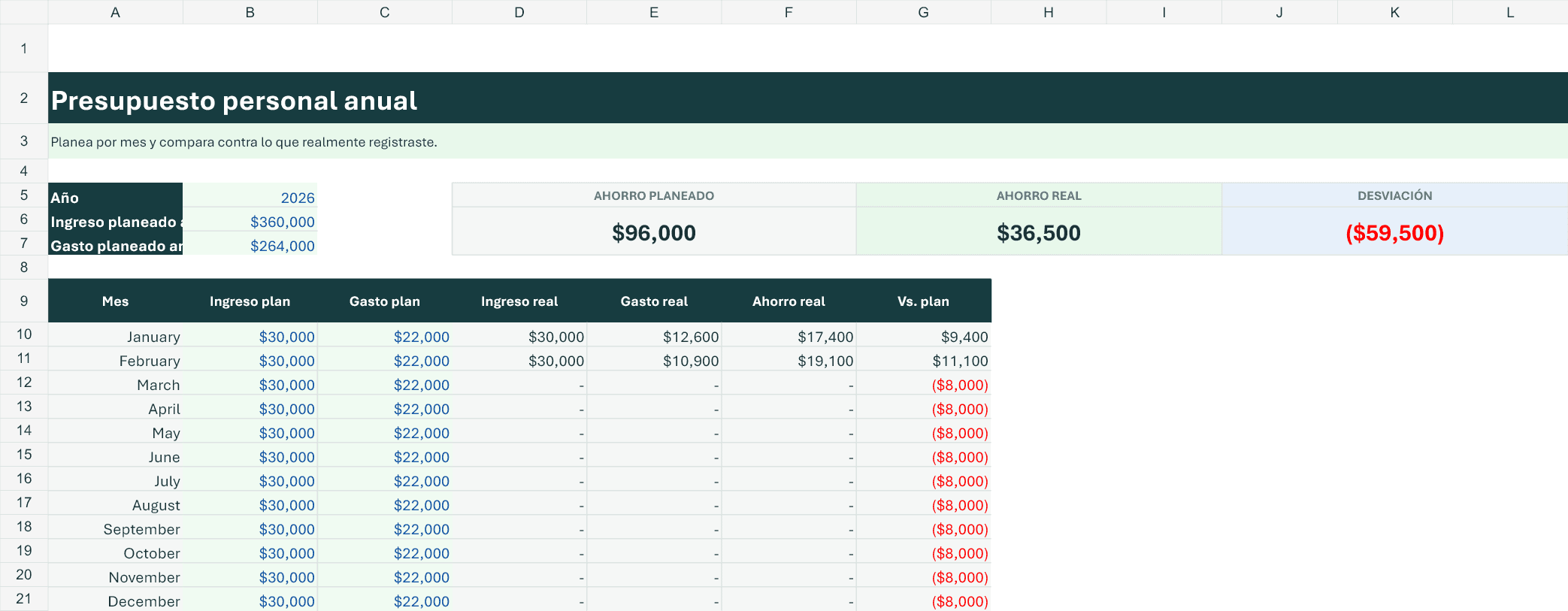1568x611 pixels.
Task: Select the 'Gasto planeado' label cell
Action: 116,243
